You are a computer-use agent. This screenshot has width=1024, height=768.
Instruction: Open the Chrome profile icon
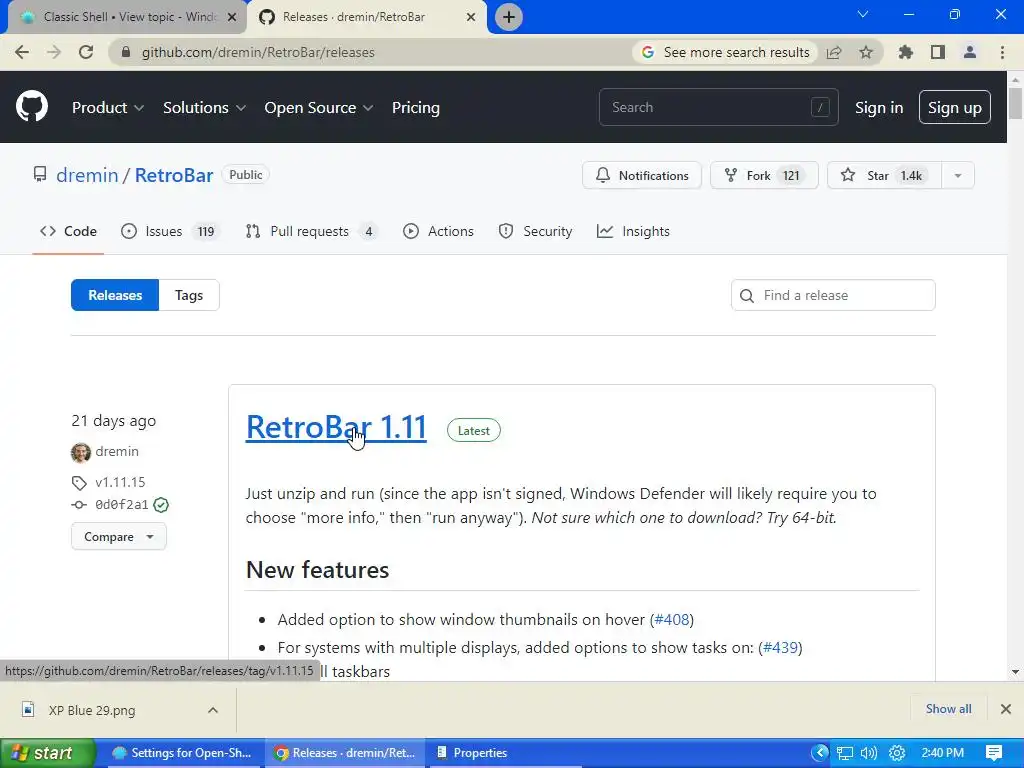click(970, 52)
